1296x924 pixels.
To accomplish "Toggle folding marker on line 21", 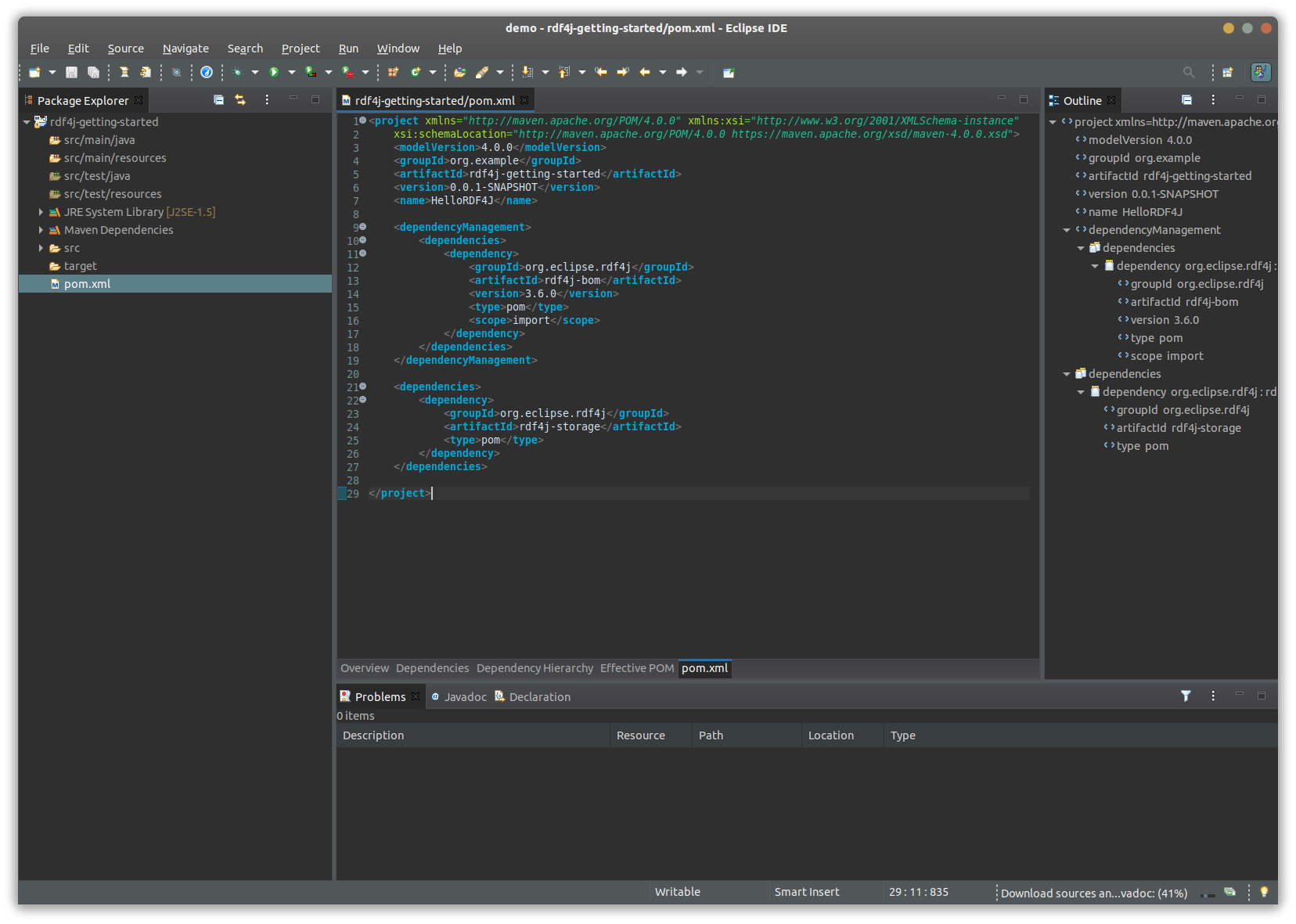I will [x=362, y=386].
